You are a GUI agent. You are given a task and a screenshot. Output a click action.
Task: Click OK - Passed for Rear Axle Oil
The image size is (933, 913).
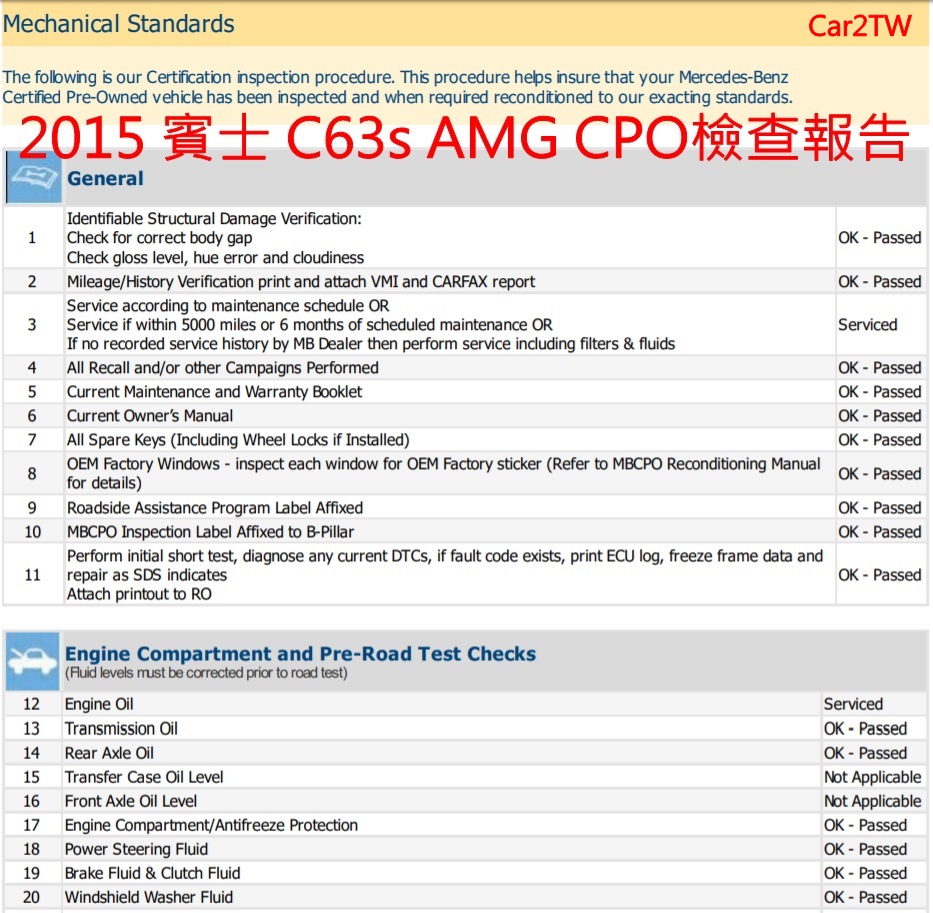pyautogui.click(x=865, y=753)
